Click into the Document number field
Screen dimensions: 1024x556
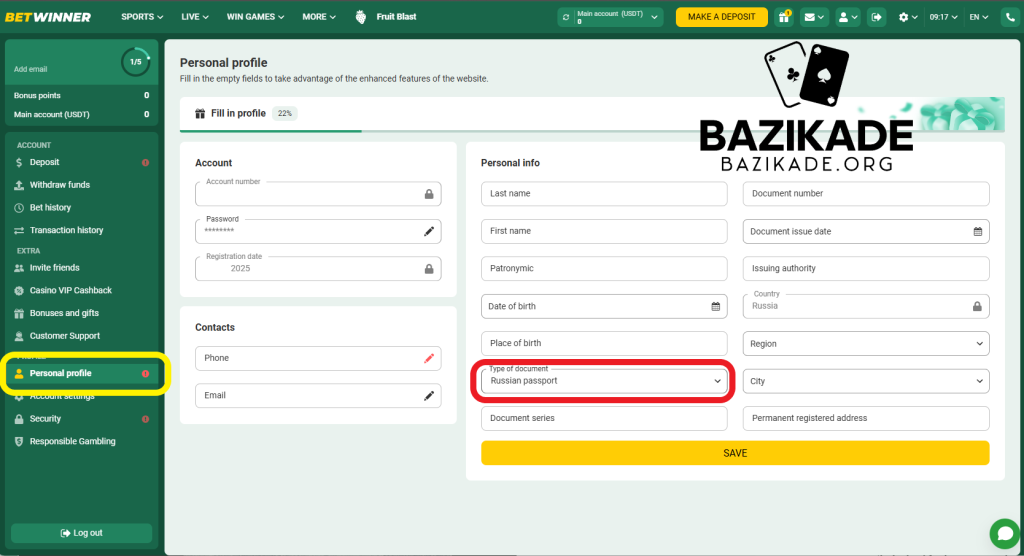[x=866, y=194]
